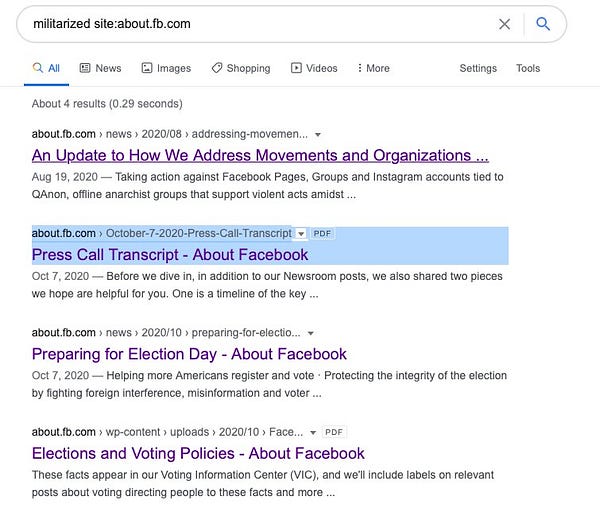
Task: Click snippet 'These facts appear in our Voting'
Action: 263,484
